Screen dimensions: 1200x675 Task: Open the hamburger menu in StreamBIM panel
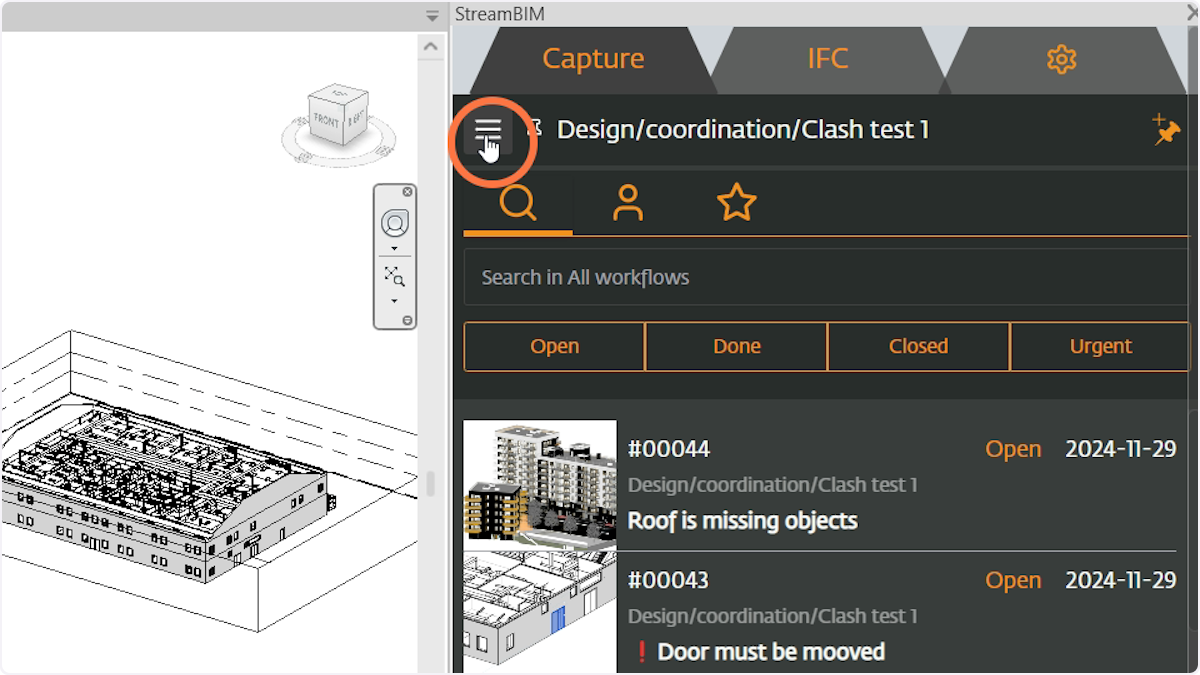coord(488,130)
